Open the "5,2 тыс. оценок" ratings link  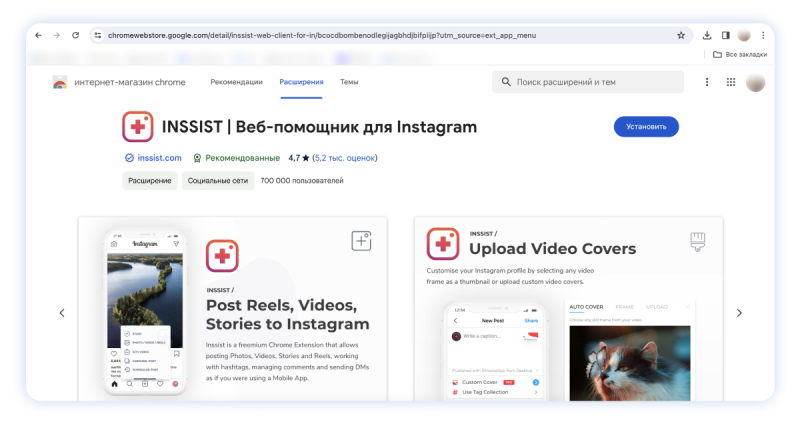(x=345, y=158)
